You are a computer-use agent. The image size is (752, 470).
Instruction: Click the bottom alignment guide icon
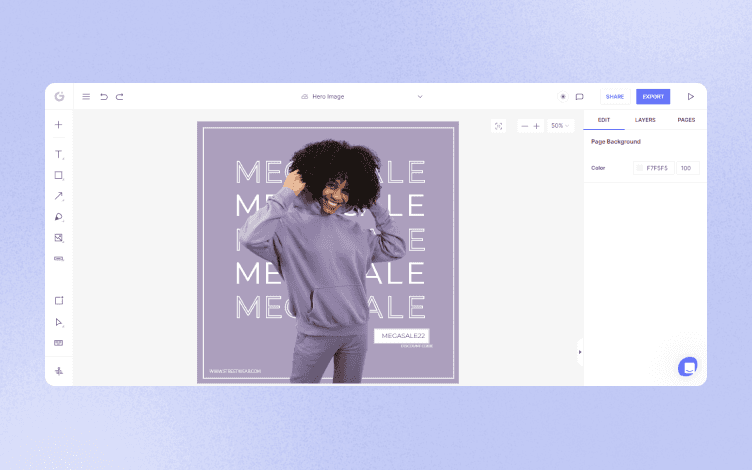(x=59, y=371)
